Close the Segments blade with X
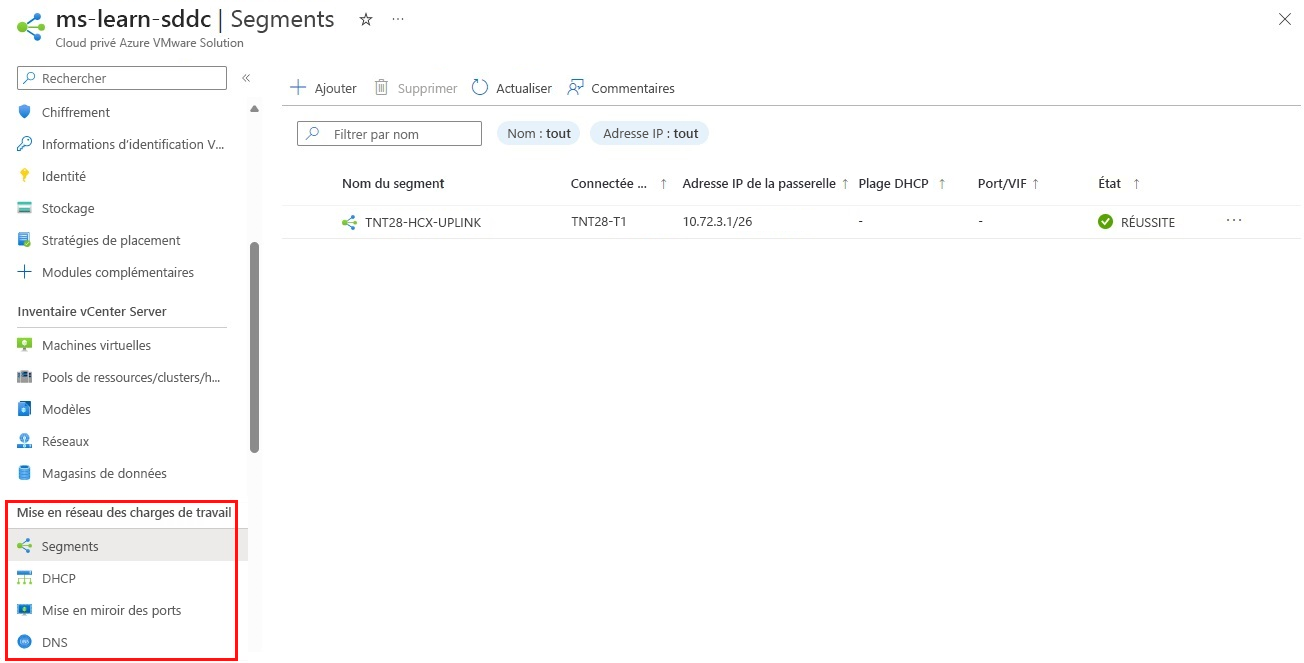 click(1285, 19)
